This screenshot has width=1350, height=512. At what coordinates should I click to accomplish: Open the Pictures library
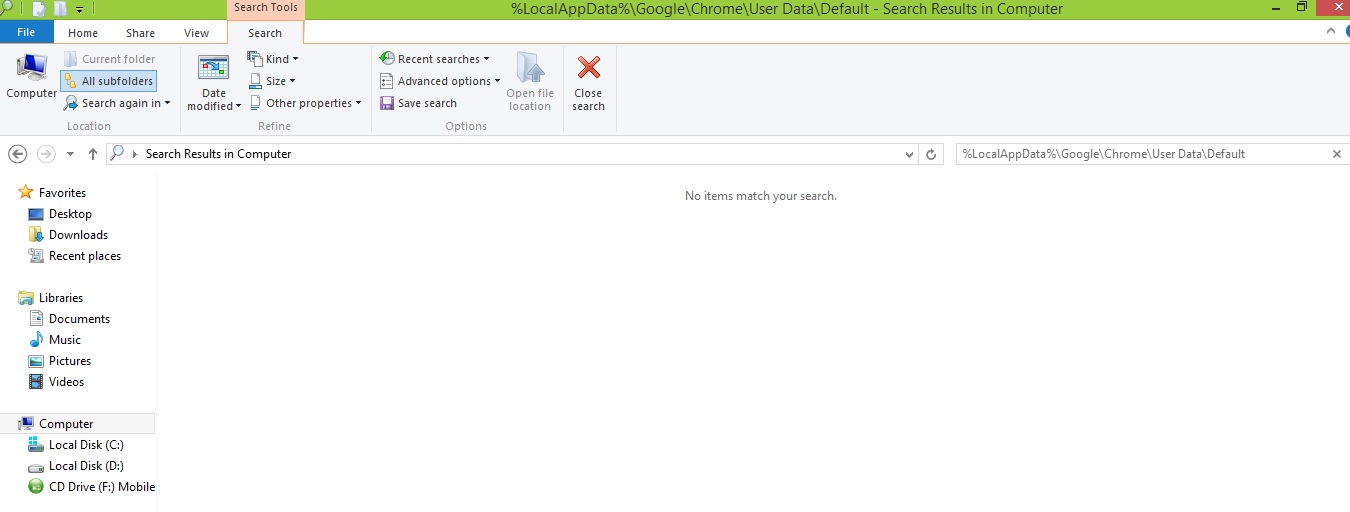point(70,361)
